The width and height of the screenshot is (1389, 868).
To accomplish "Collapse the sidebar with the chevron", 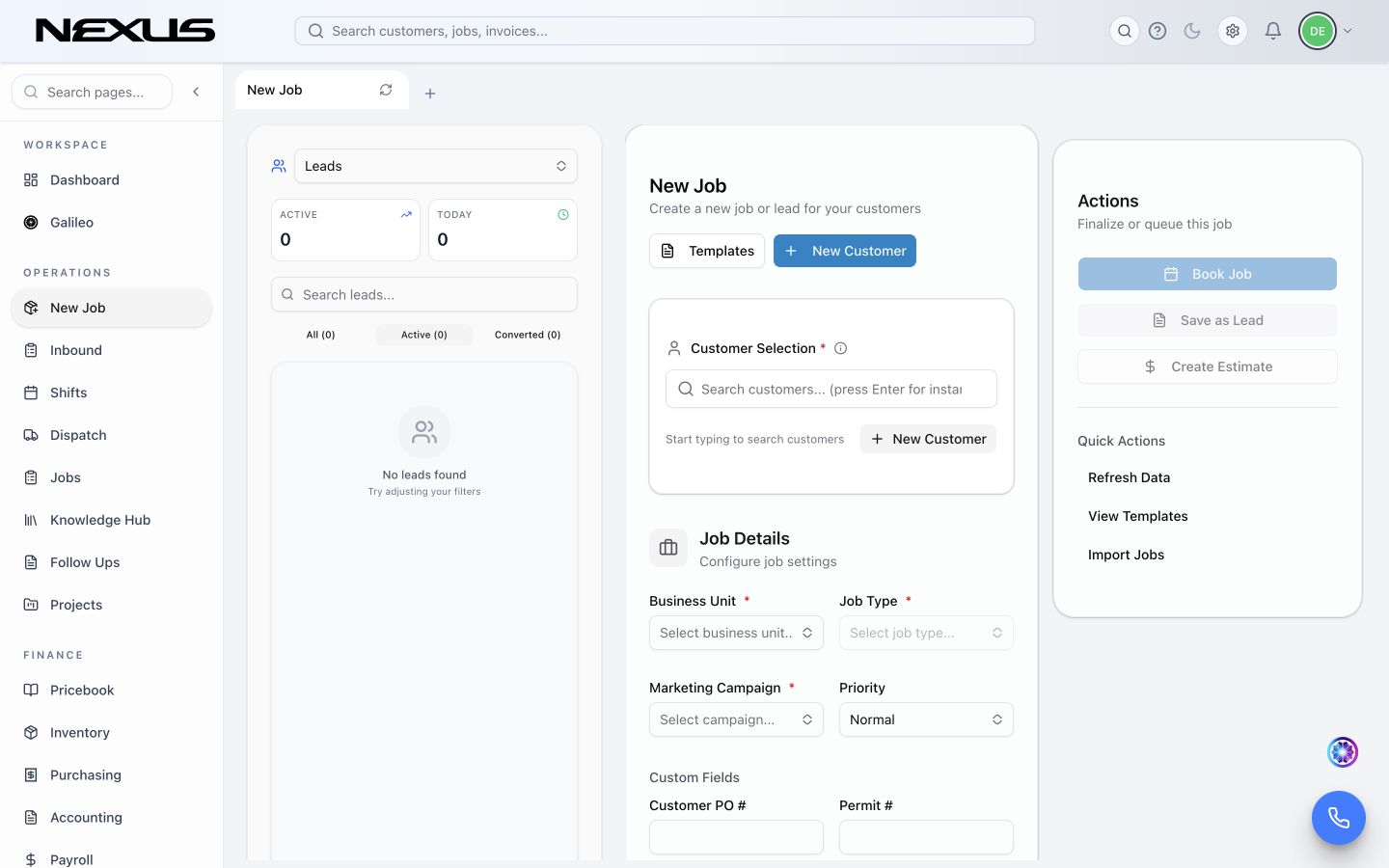I will coord(196,92).
